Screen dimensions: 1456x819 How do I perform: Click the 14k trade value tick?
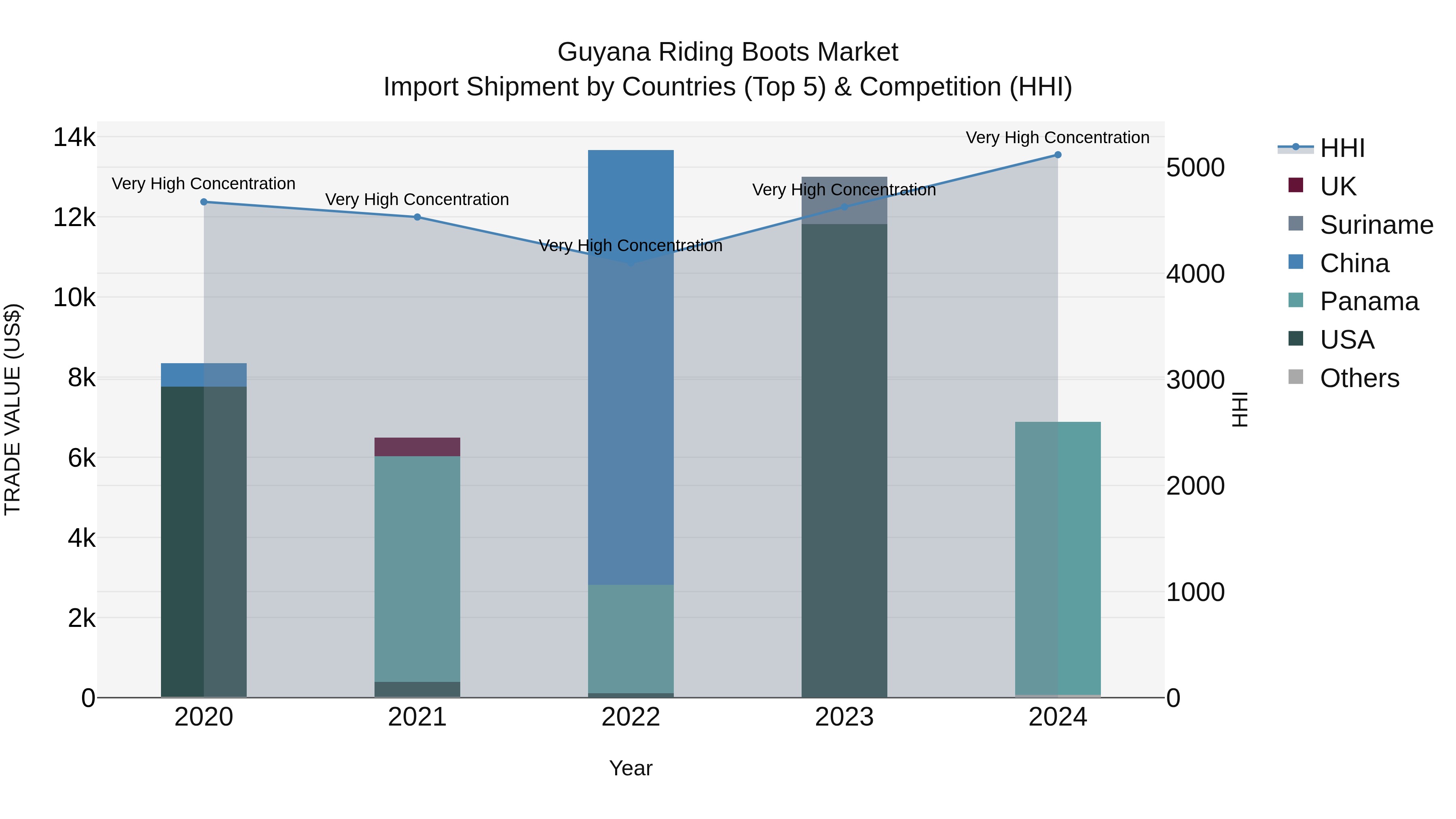pyautogui.click(x=74, y=138)
